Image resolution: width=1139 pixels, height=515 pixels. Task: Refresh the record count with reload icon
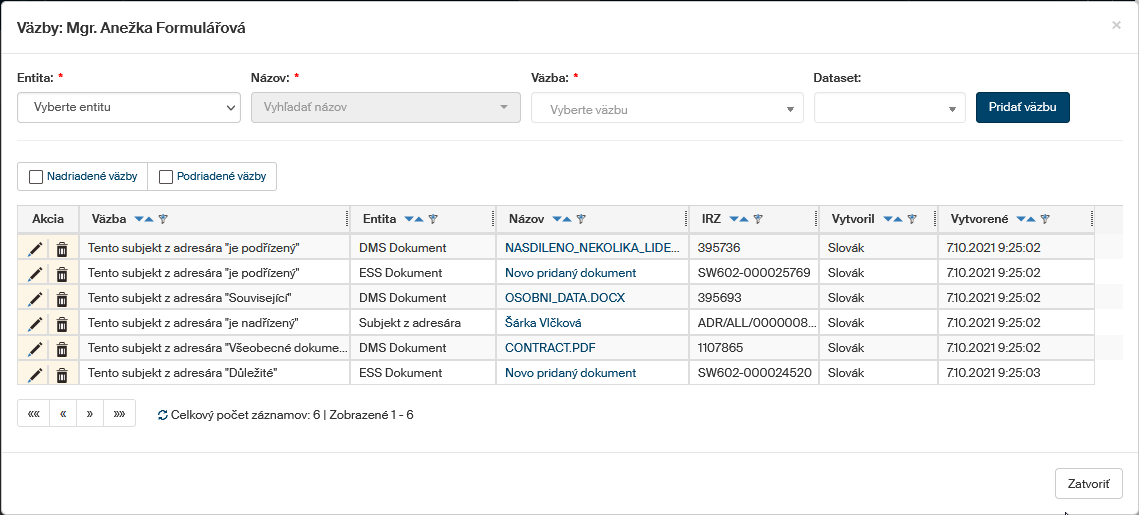coord(163,414)
